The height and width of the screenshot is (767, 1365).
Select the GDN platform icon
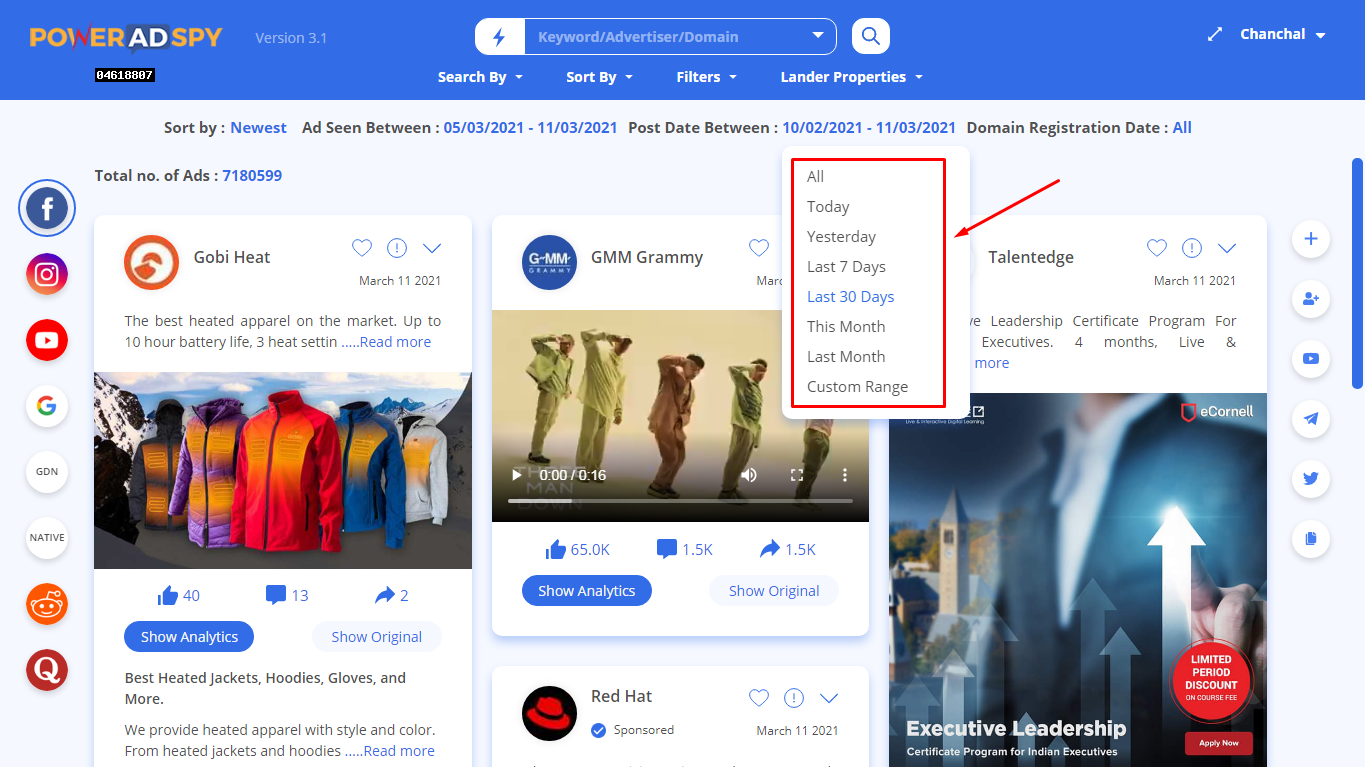[47, 472]
